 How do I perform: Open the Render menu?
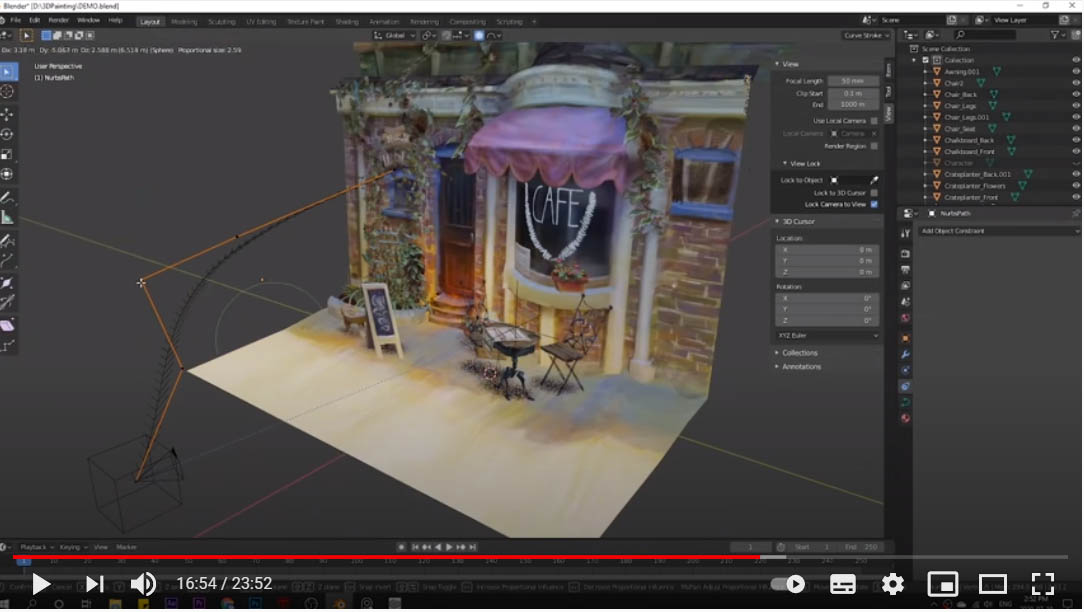(x=58, y=21)
